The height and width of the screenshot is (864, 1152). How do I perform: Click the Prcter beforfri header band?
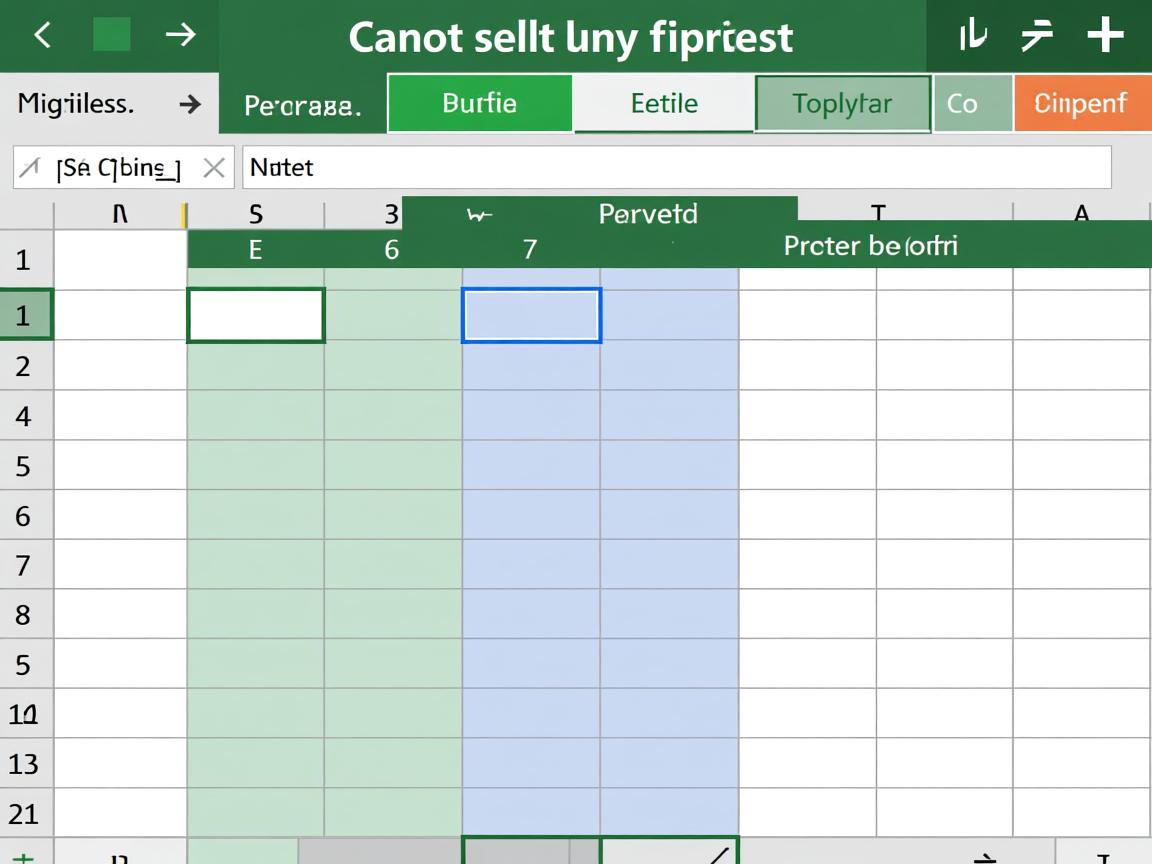coord(870,246)
